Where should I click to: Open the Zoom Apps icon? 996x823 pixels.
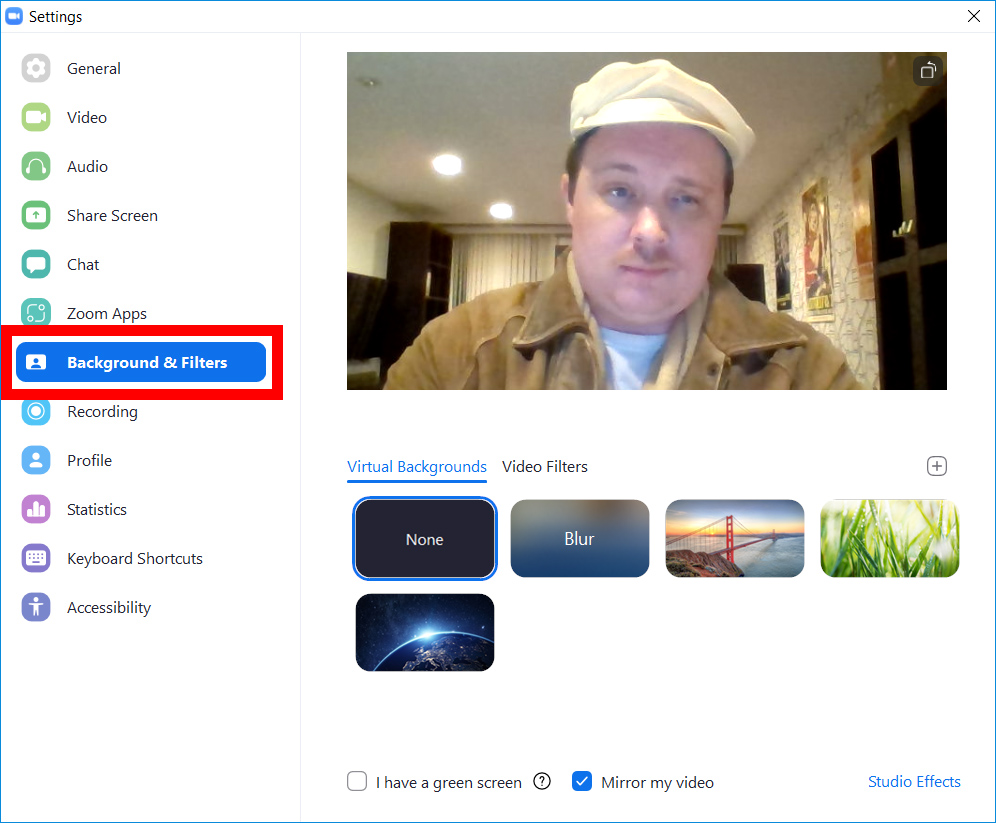(x=36, y=313)
